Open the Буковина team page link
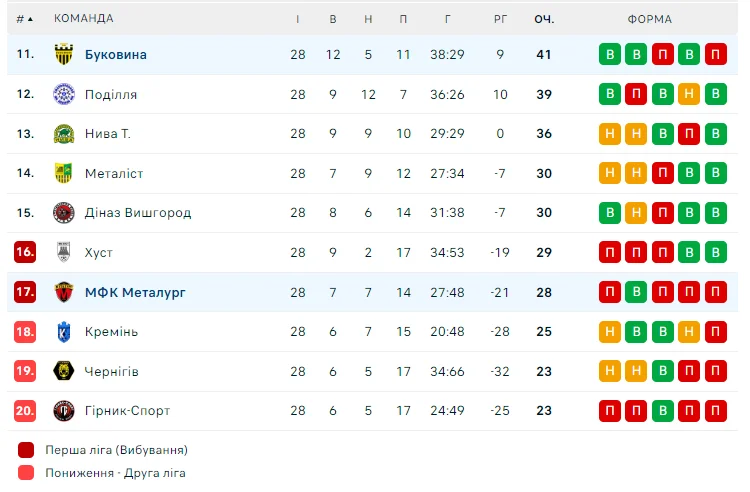The height and width of the screenshot is (492, 750). coord(116,55)
